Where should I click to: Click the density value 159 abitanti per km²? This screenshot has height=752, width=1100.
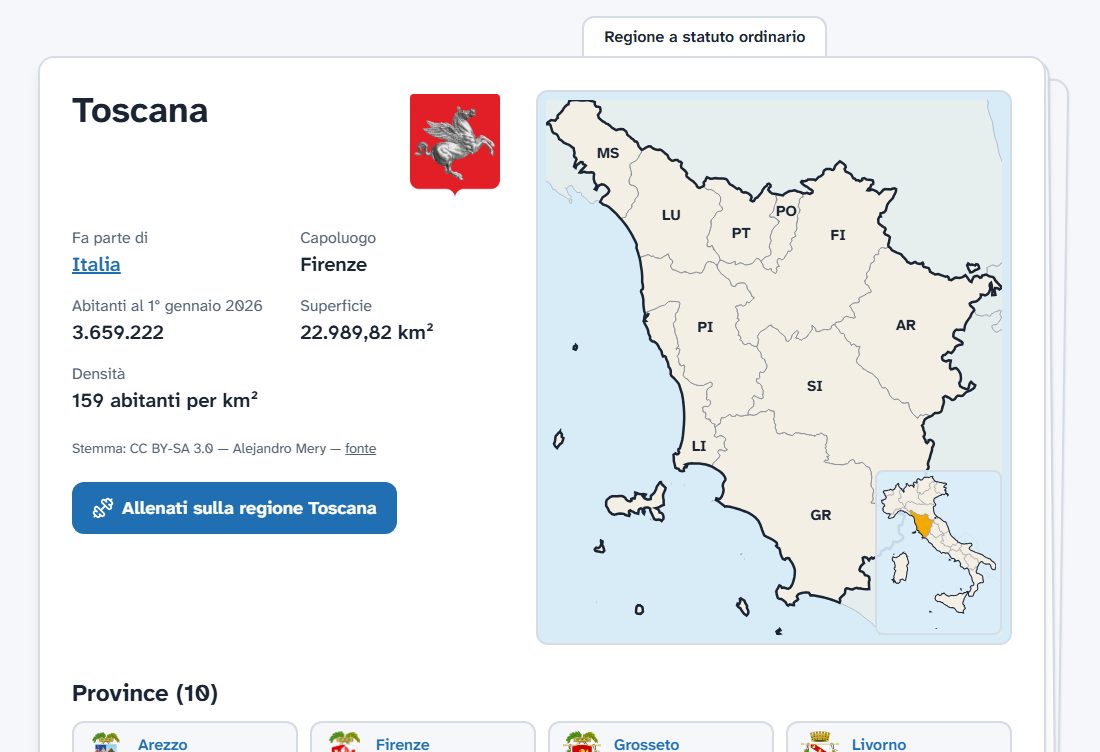pyautogui.click(x=165, y=400)
